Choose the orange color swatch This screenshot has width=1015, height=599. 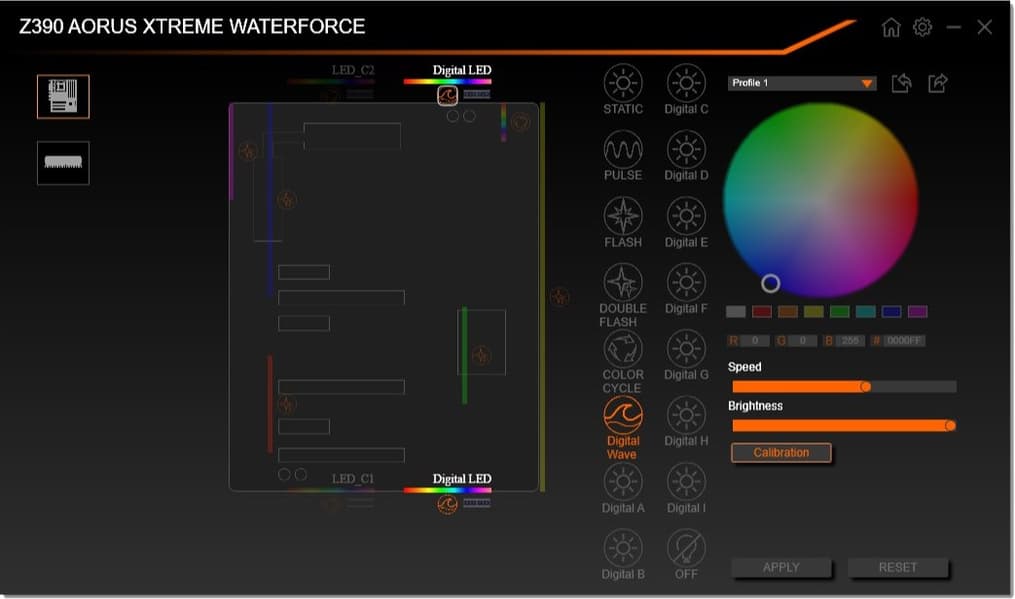(788, 311)
